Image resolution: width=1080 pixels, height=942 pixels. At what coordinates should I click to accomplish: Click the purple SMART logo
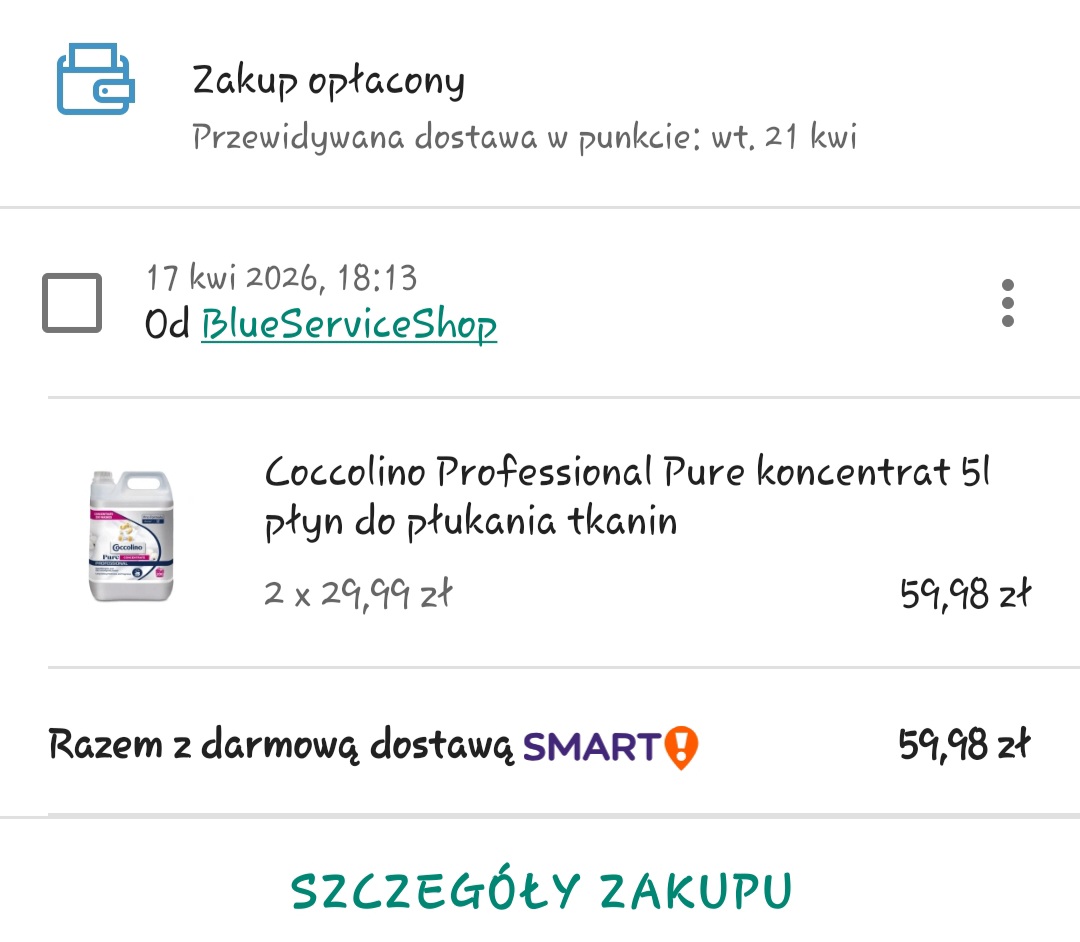(592, 747)
